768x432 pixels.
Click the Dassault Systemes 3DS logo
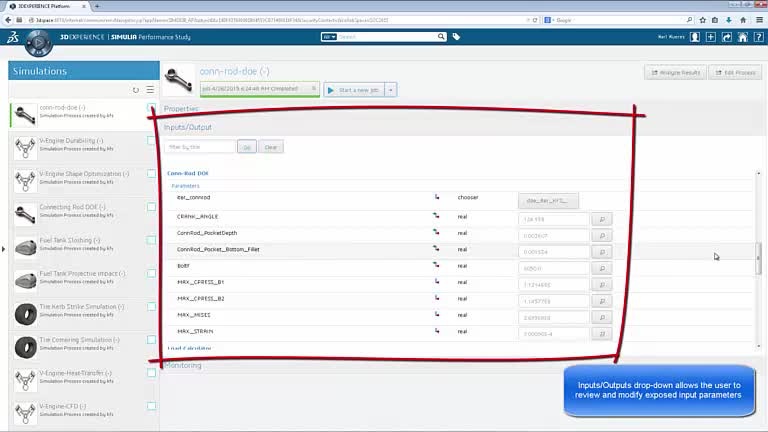click(x=13, y=37)
